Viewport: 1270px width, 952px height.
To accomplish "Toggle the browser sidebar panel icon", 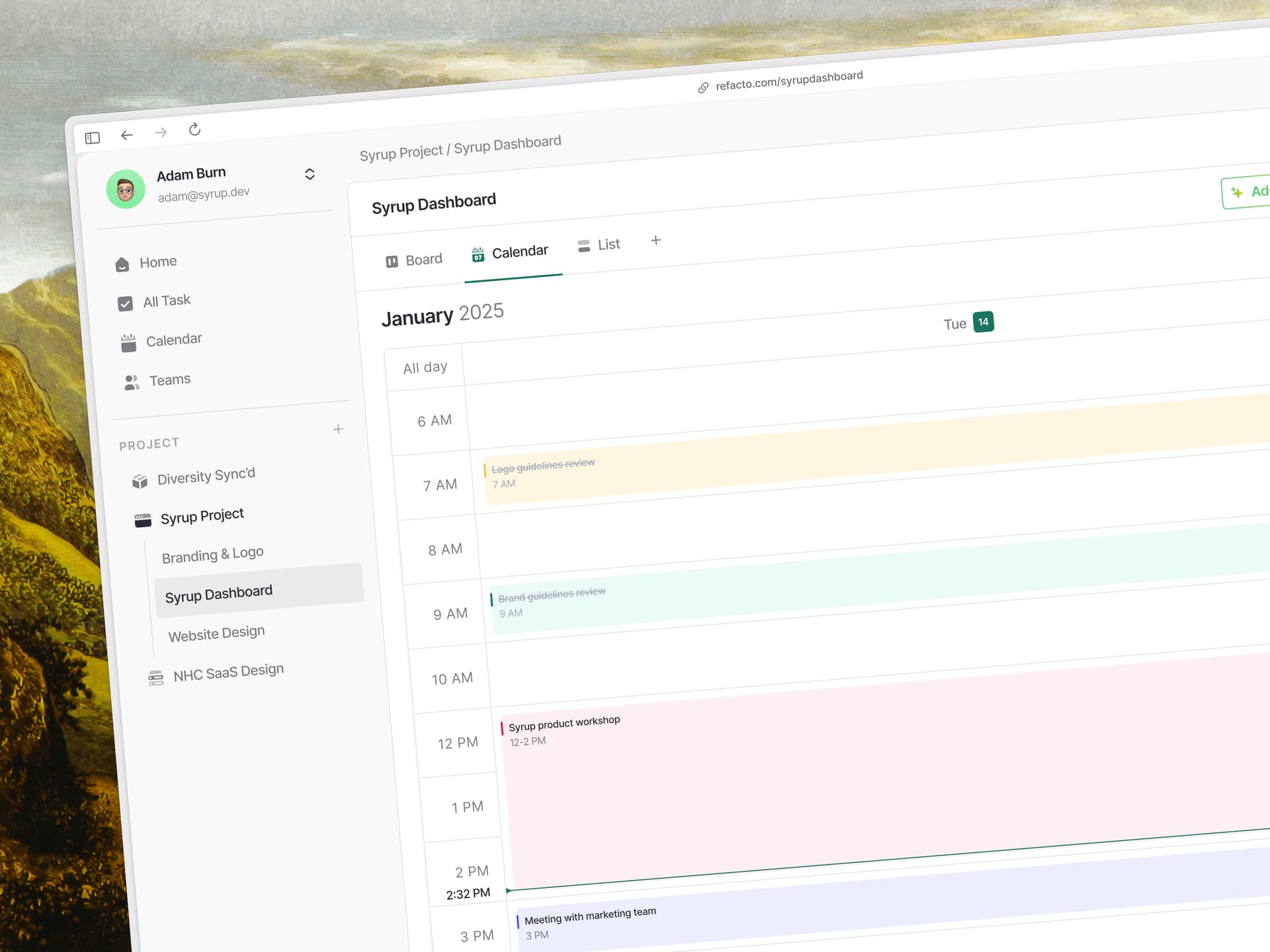I will click(93, 136).
